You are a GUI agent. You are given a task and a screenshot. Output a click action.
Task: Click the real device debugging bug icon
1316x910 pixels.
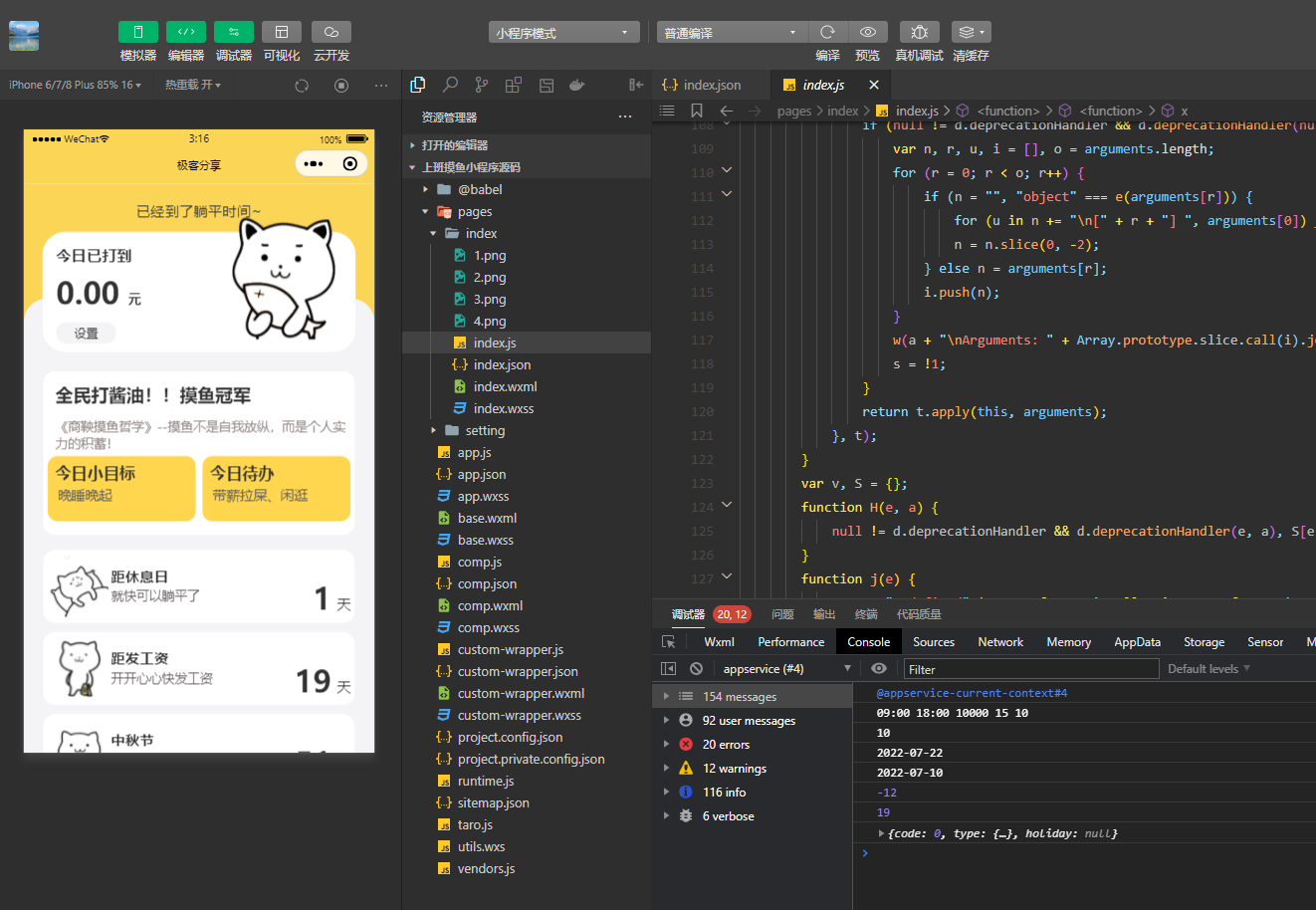(919, 33)
